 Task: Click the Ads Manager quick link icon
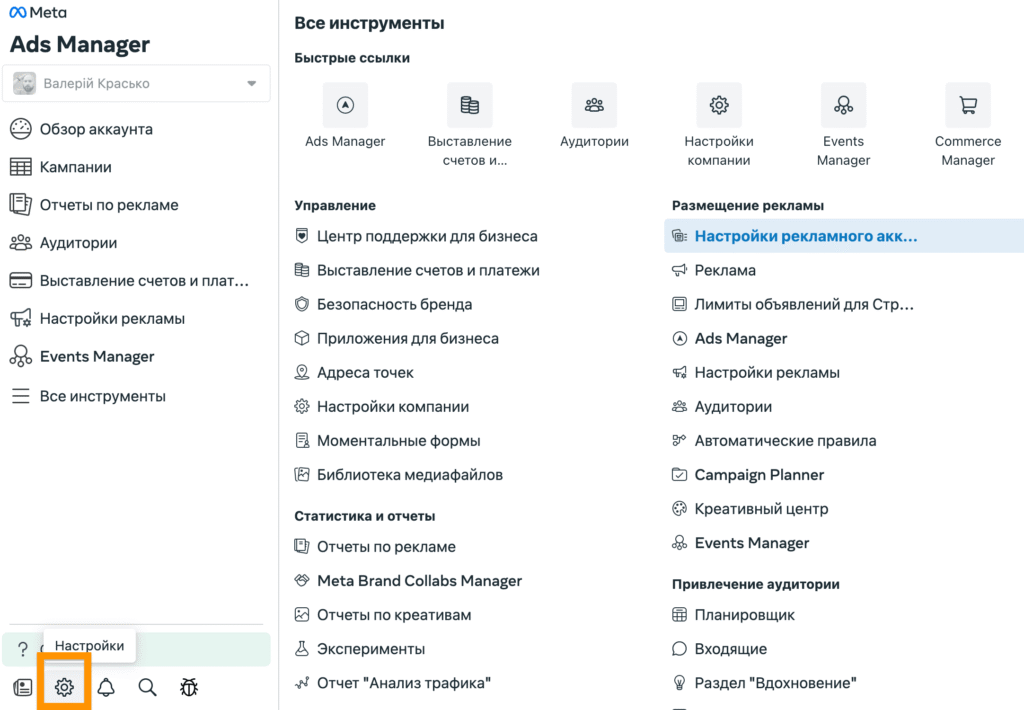point(345,105)
